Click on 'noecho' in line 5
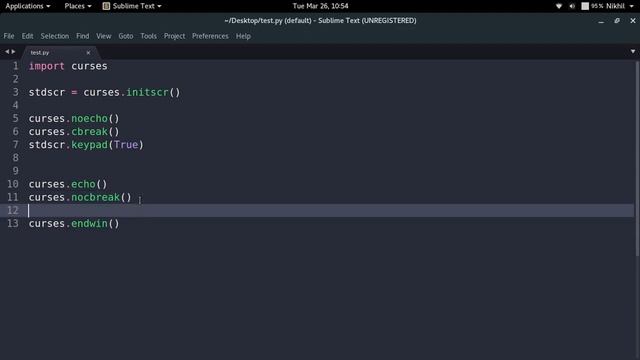The width and height of the screenshot is (640, 360). 89,118
